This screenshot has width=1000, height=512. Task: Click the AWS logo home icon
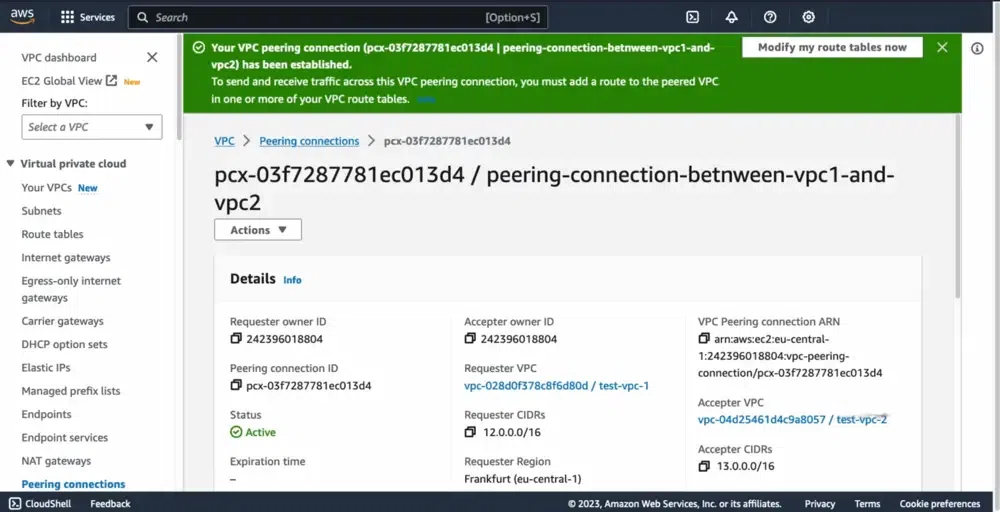tap(22, 17)
